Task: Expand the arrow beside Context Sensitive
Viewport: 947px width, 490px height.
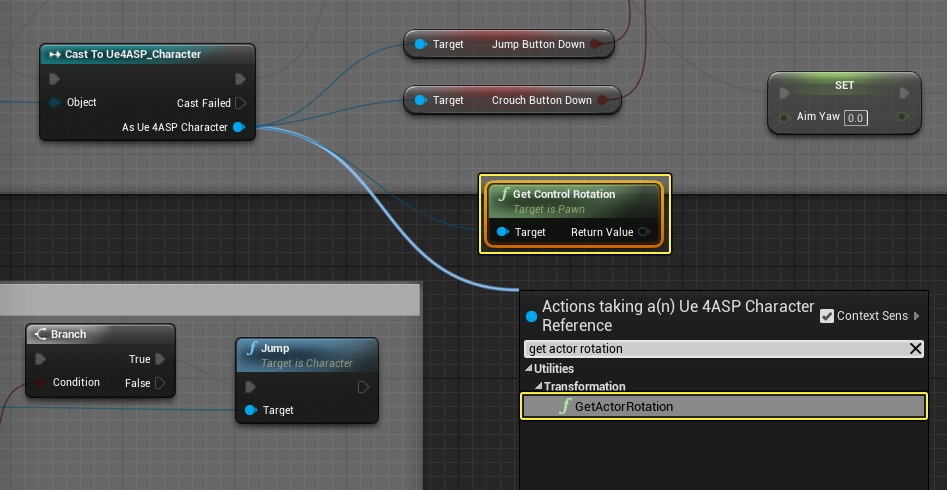Action: (917, 315)
